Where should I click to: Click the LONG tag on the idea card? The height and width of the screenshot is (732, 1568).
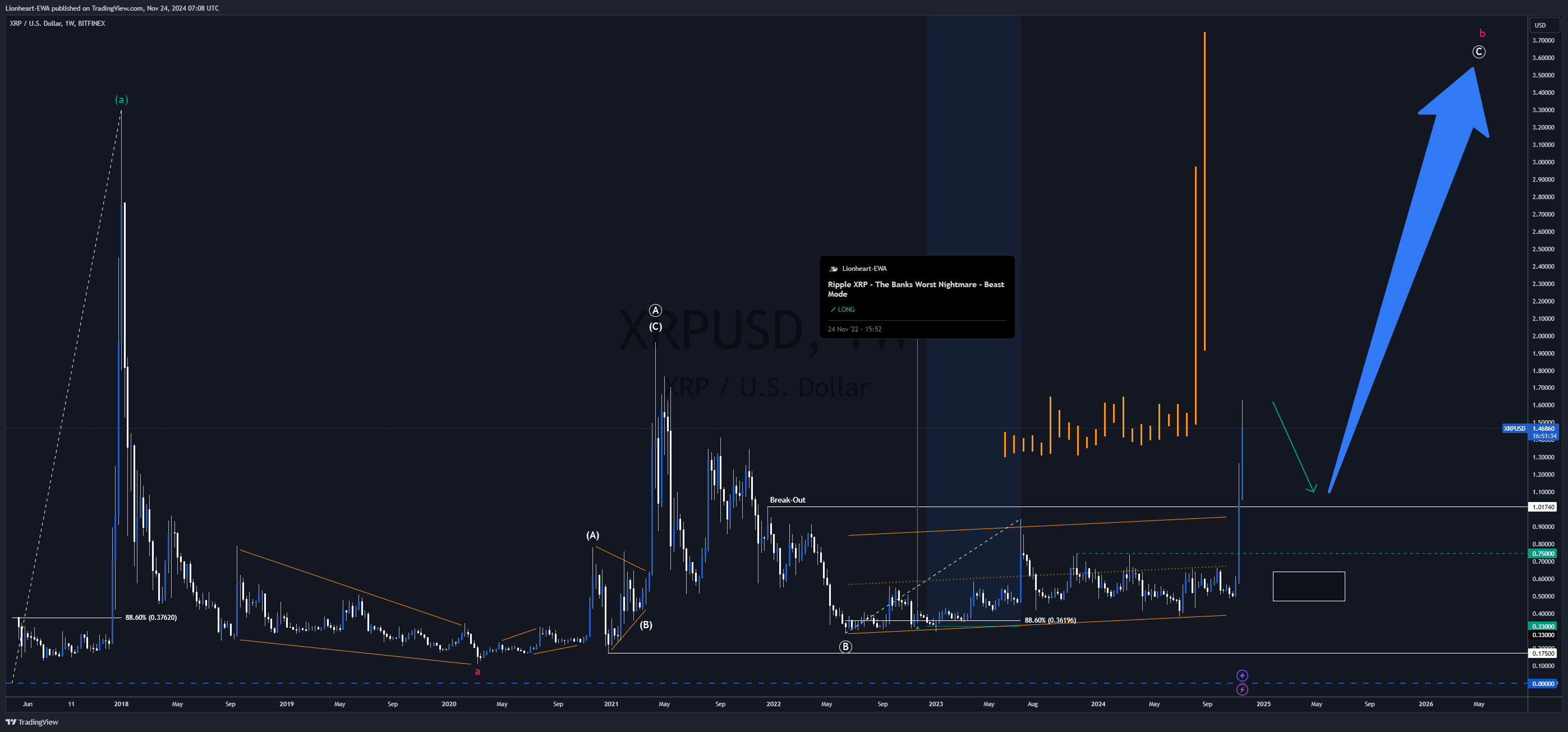pyautogui.click(x=843, y=309)
